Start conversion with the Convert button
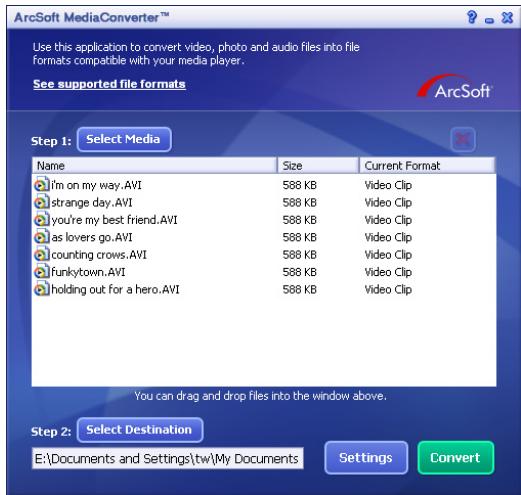The width and height of the screenshot is (521, 495). 456,458
